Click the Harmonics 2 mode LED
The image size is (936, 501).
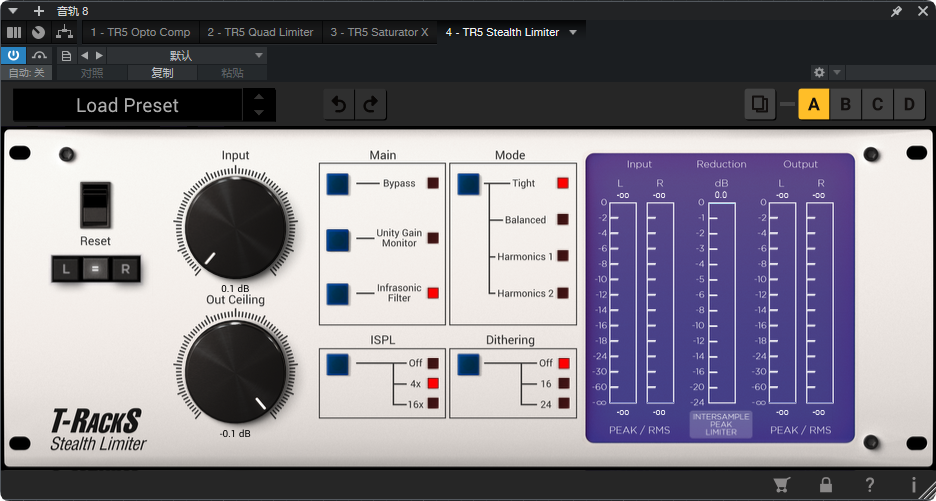(562, 293)
